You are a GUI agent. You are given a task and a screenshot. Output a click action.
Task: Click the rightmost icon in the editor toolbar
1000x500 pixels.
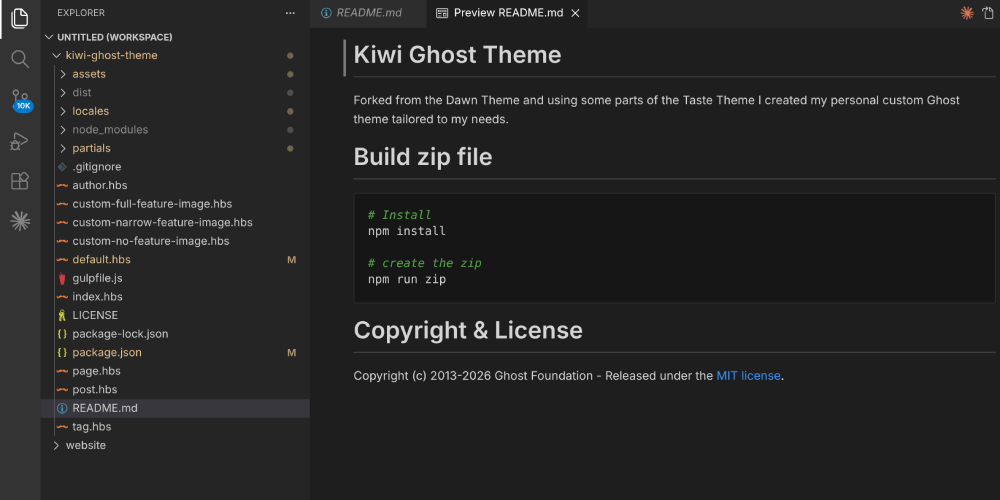click(x=989, y=13)
